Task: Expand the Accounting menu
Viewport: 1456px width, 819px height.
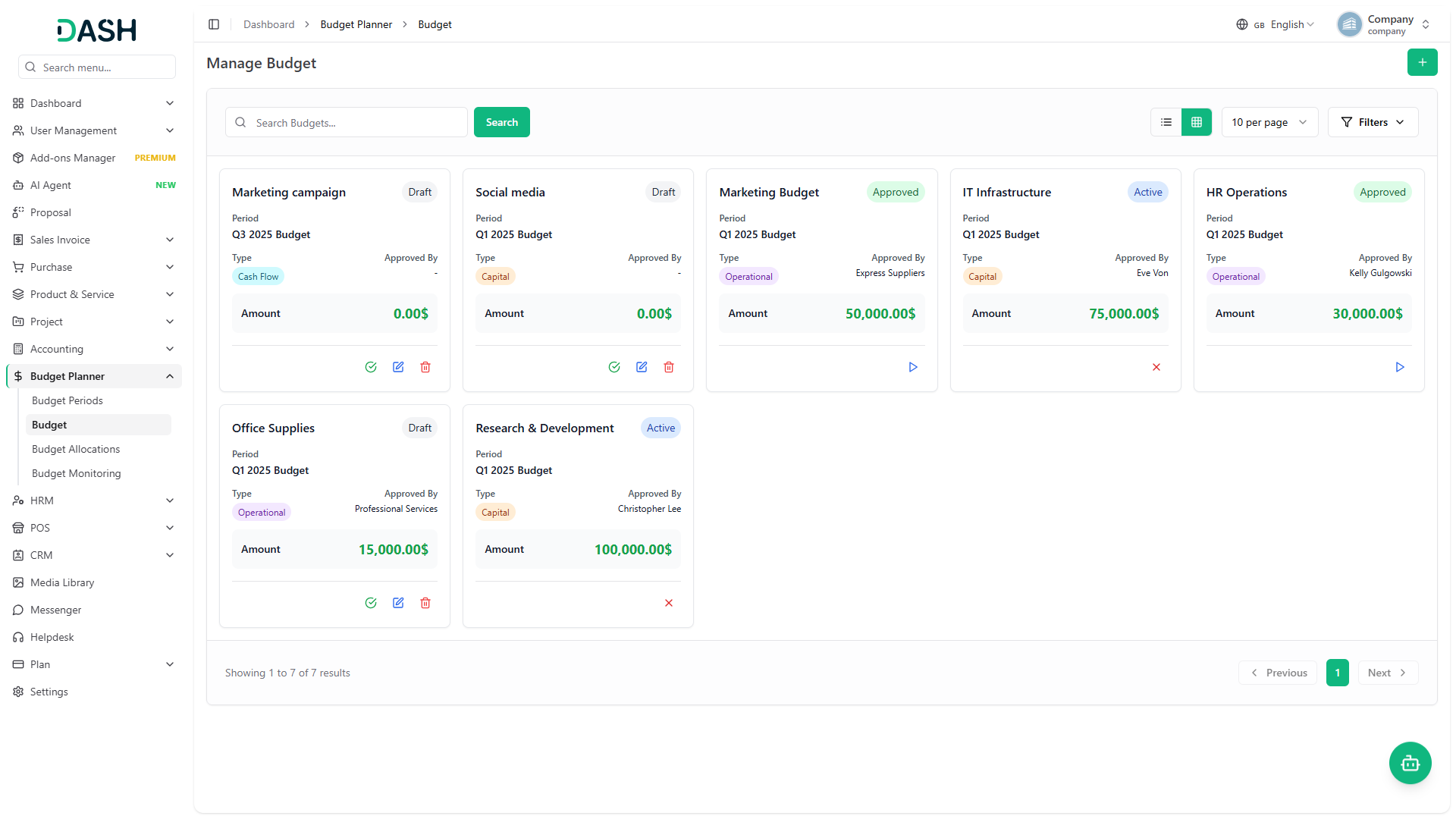Action: click(x=94, y=349)
